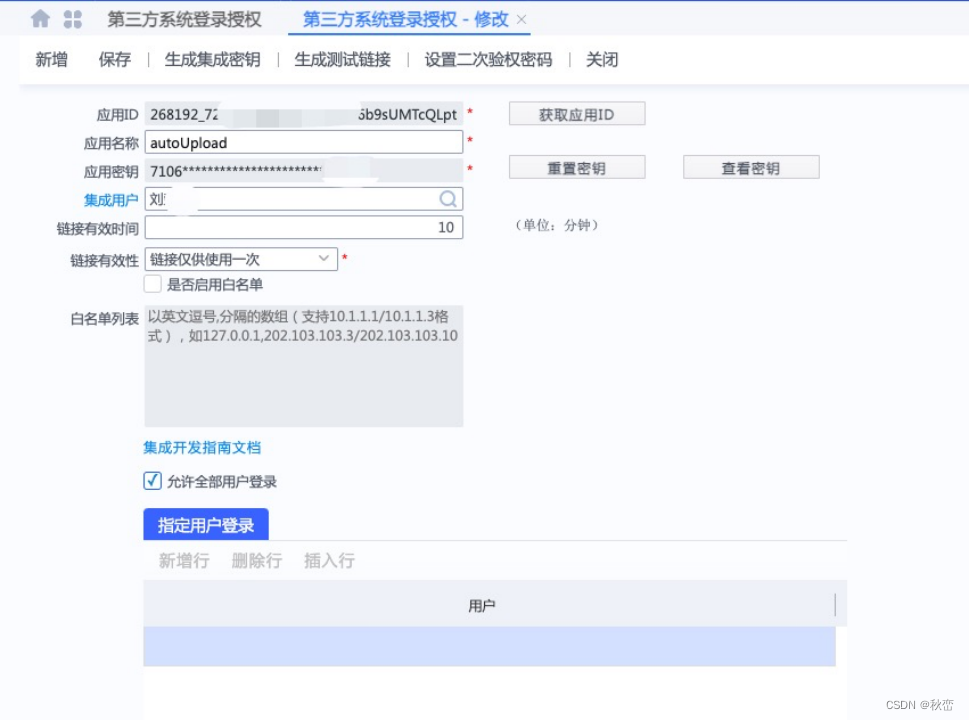Image resolution: width=969 pixels, height=720 pixels.
Task: Click the 获取应用ID button
Action: (x=577, y=114)
